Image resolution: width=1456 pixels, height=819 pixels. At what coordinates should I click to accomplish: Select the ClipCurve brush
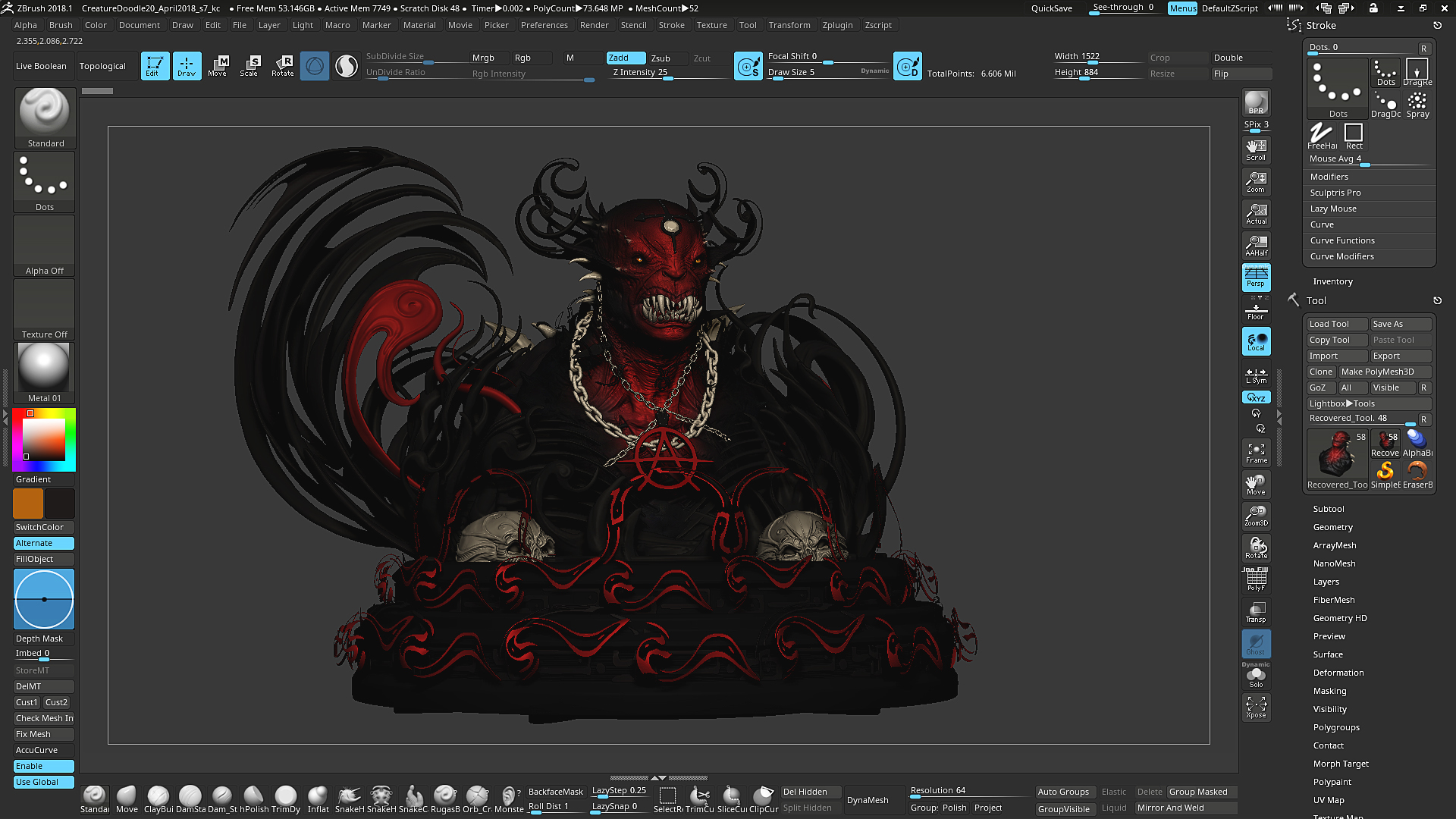[764, 799]
